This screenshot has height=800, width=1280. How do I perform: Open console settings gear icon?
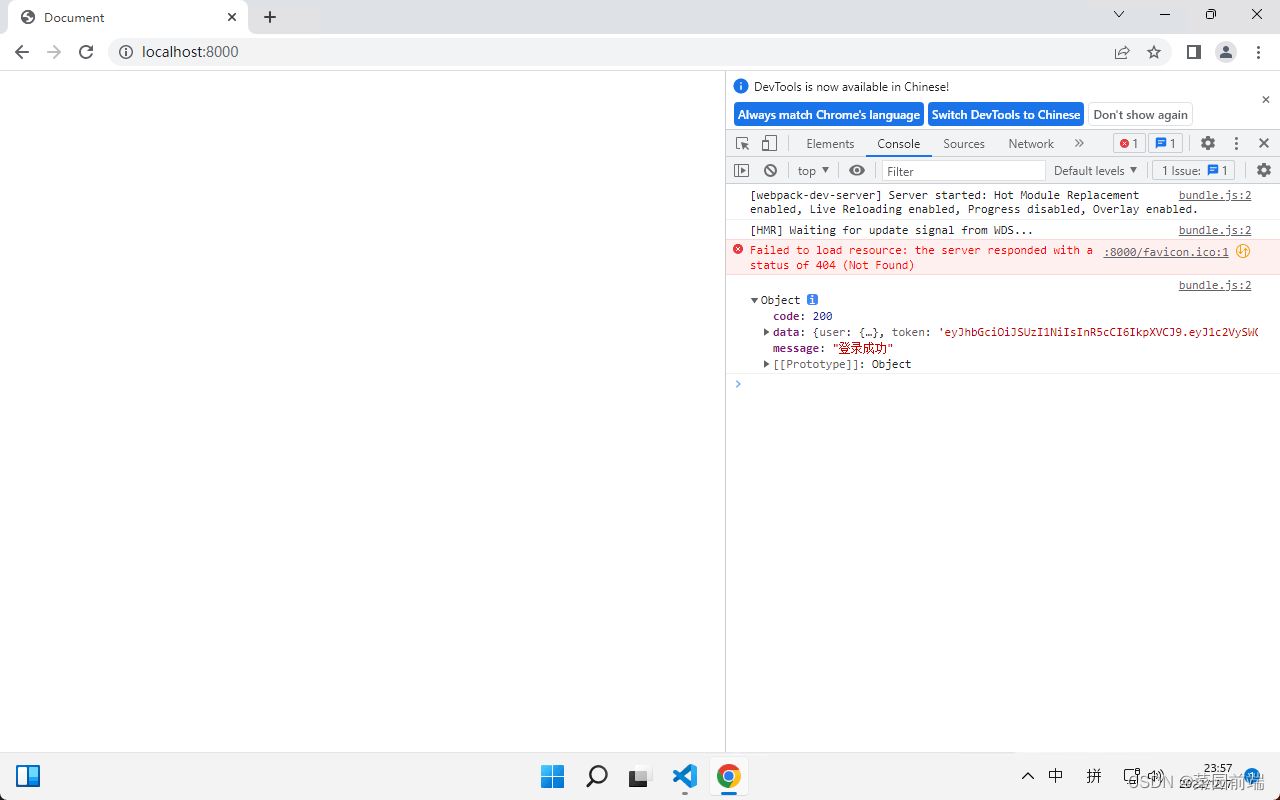[1264, 171]
